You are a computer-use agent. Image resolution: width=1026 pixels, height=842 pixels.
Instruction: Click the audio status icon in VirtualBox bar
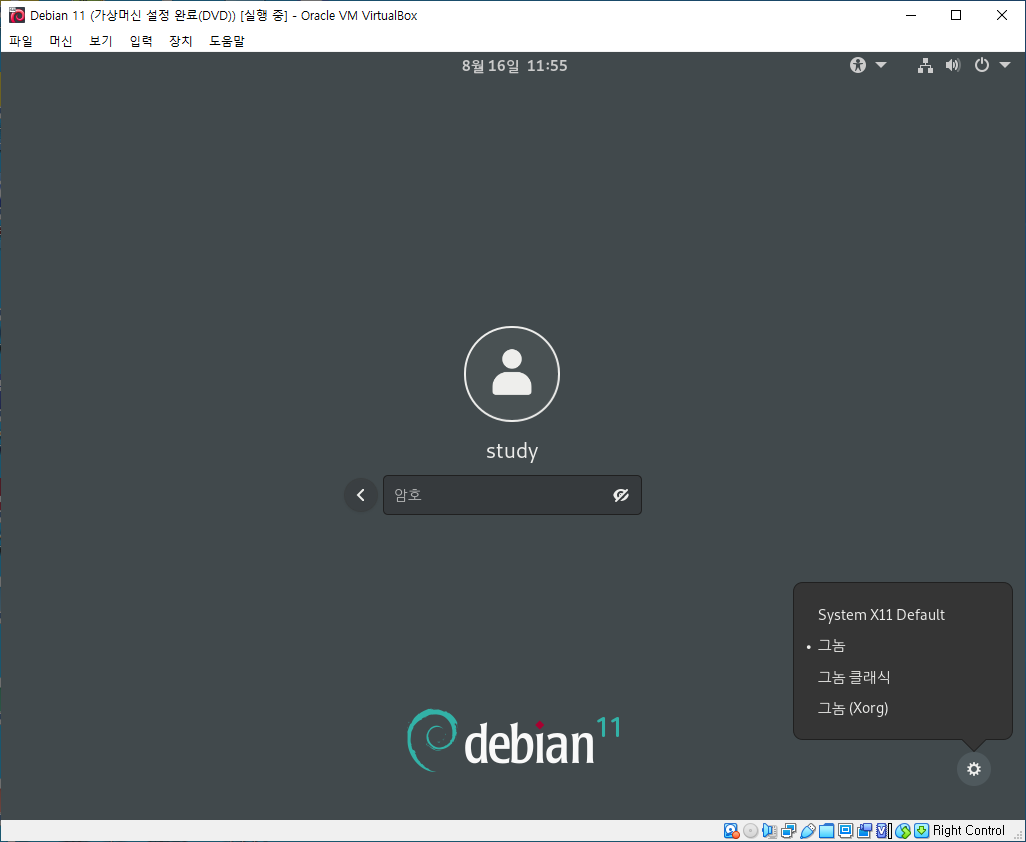[x=770, y=830]
